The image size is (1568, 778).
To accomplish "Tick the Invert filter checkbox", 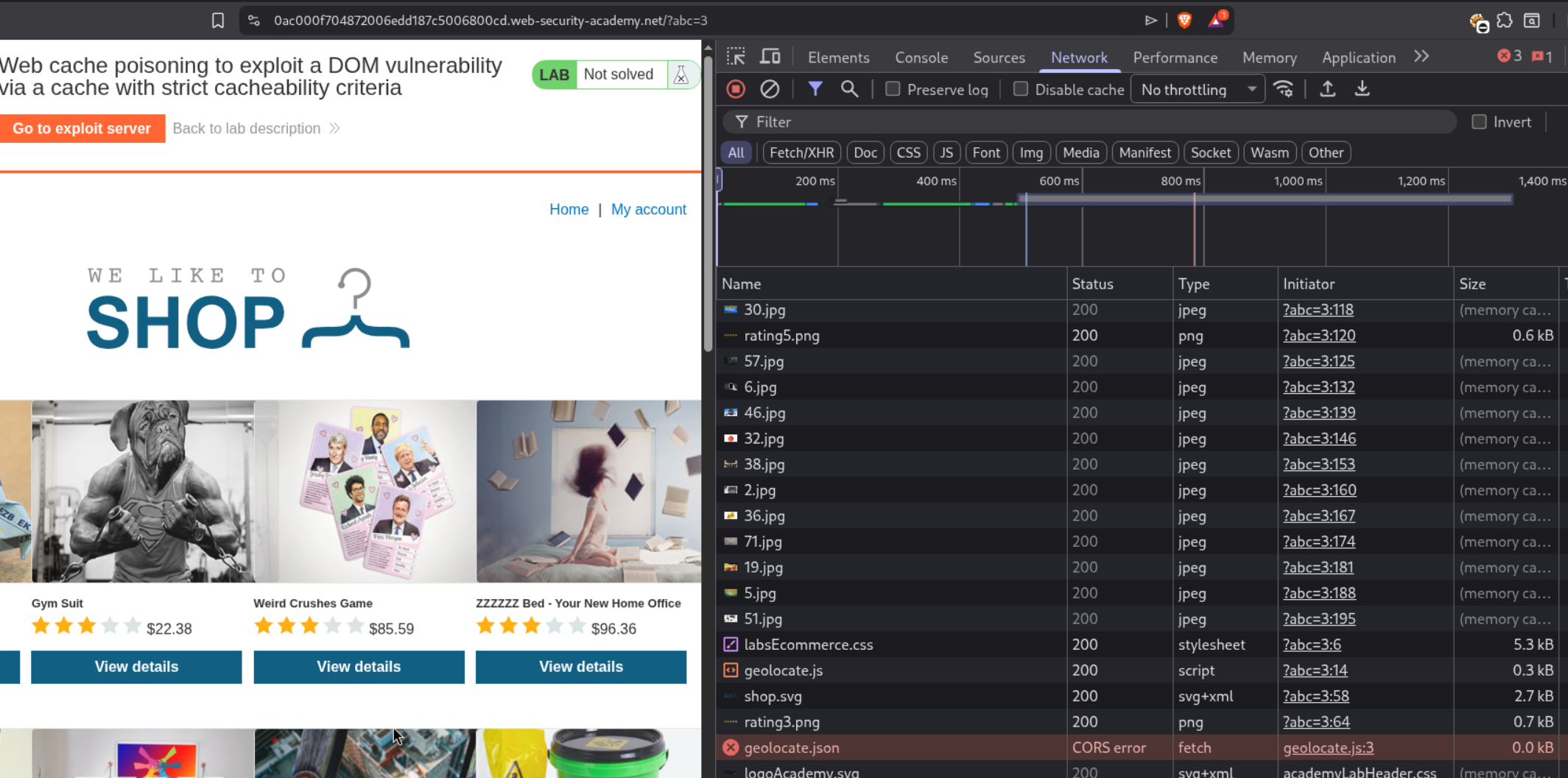I will (x=1479, y=122).
